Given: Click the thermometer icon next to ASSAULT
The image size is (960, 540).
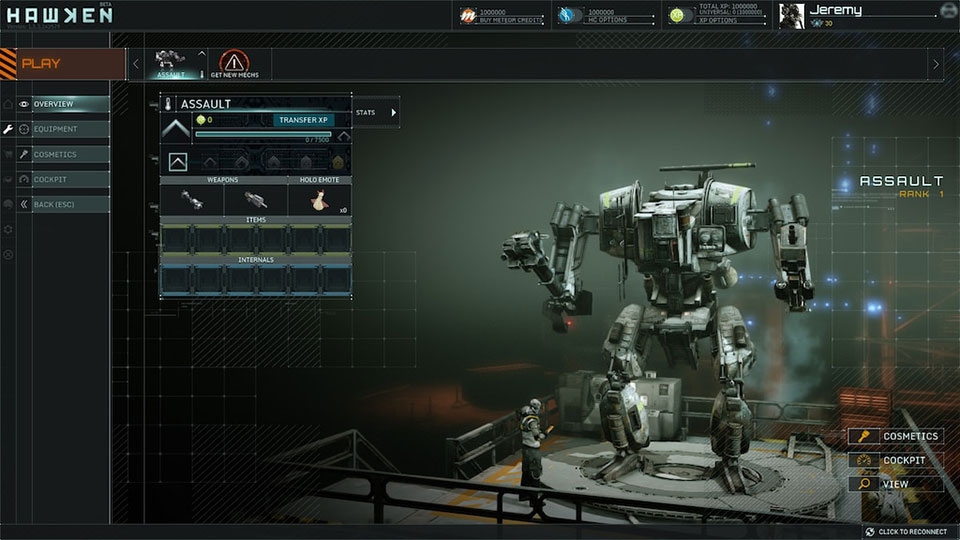Looking at the screenshot, I should (168, 104).
